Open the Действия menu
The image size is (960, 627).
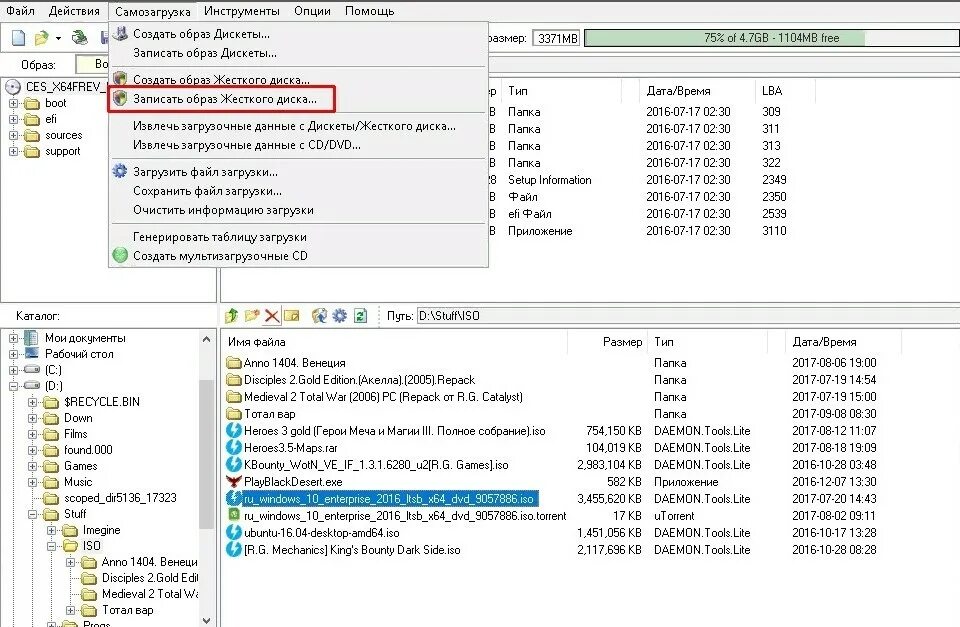point(74,11)
